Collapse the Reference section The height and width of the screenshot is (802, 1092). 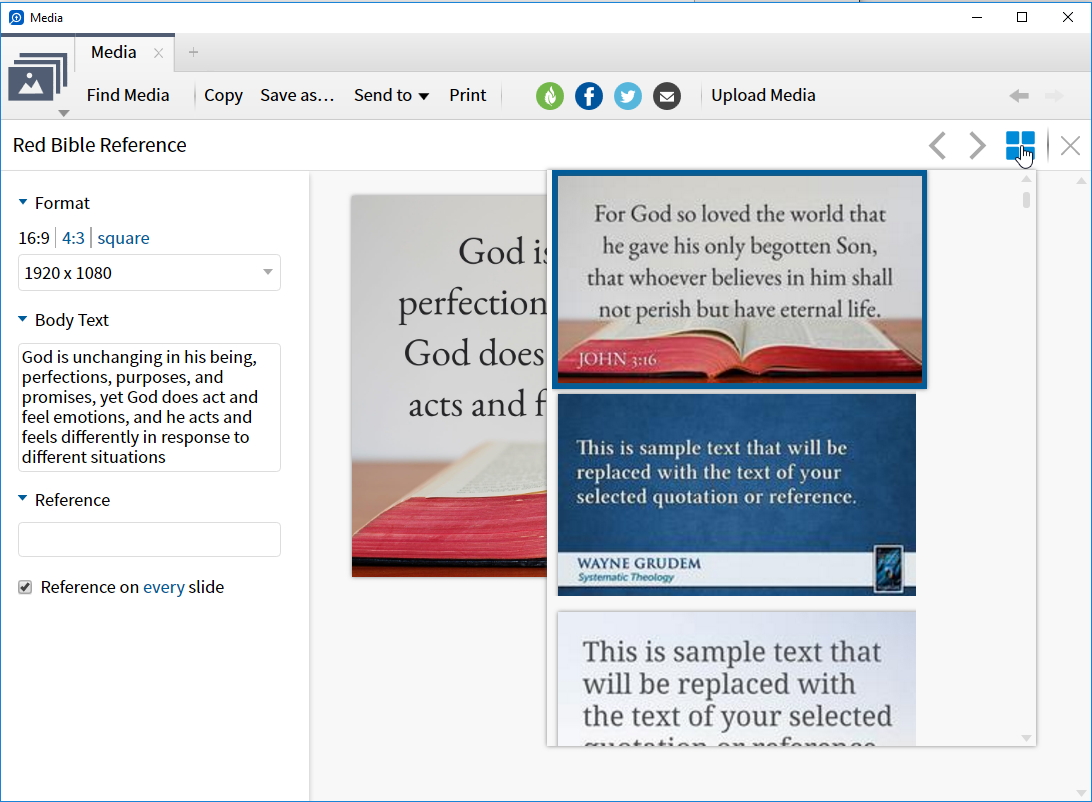point(22,499)
